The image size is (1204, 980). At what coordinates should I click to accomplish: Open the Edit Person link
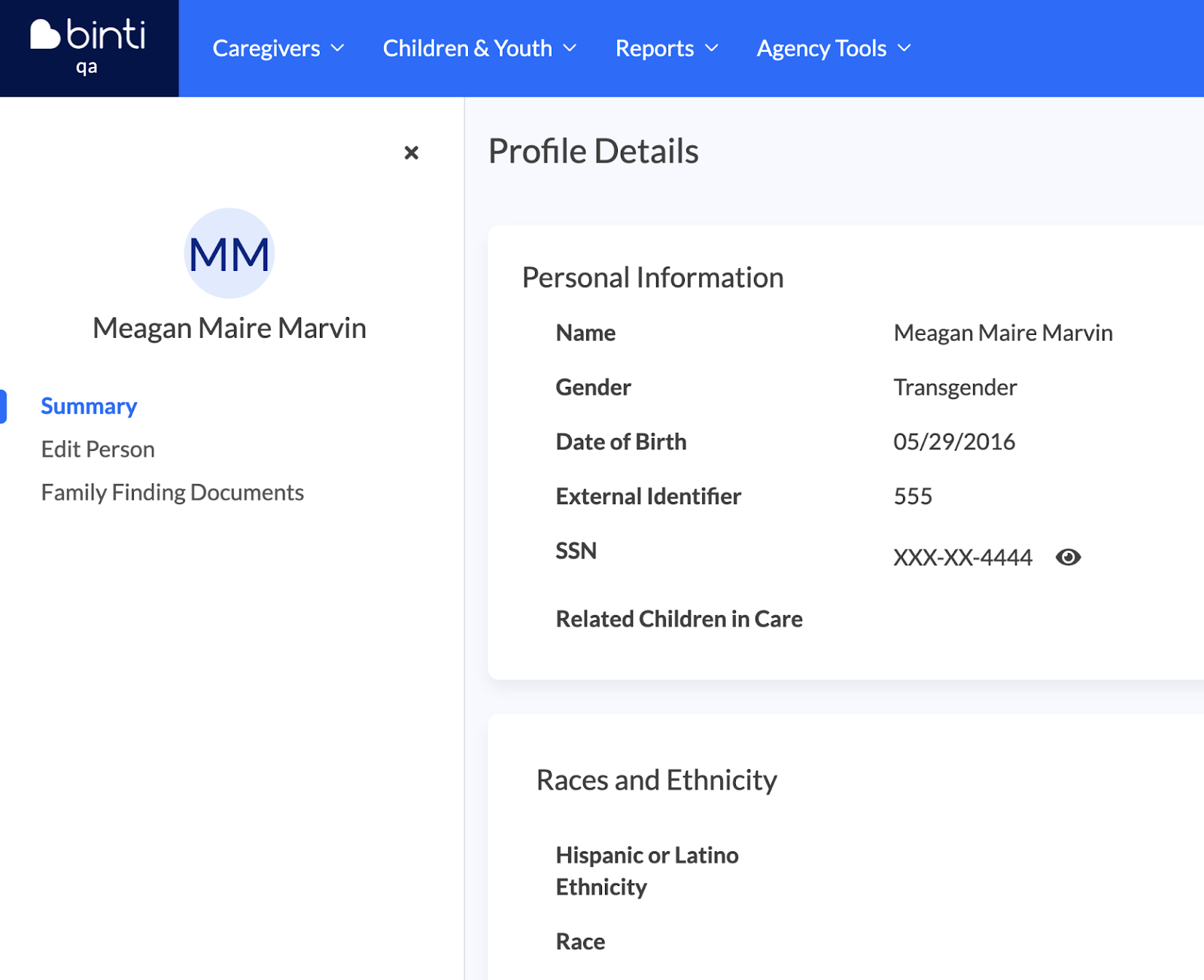98,449
